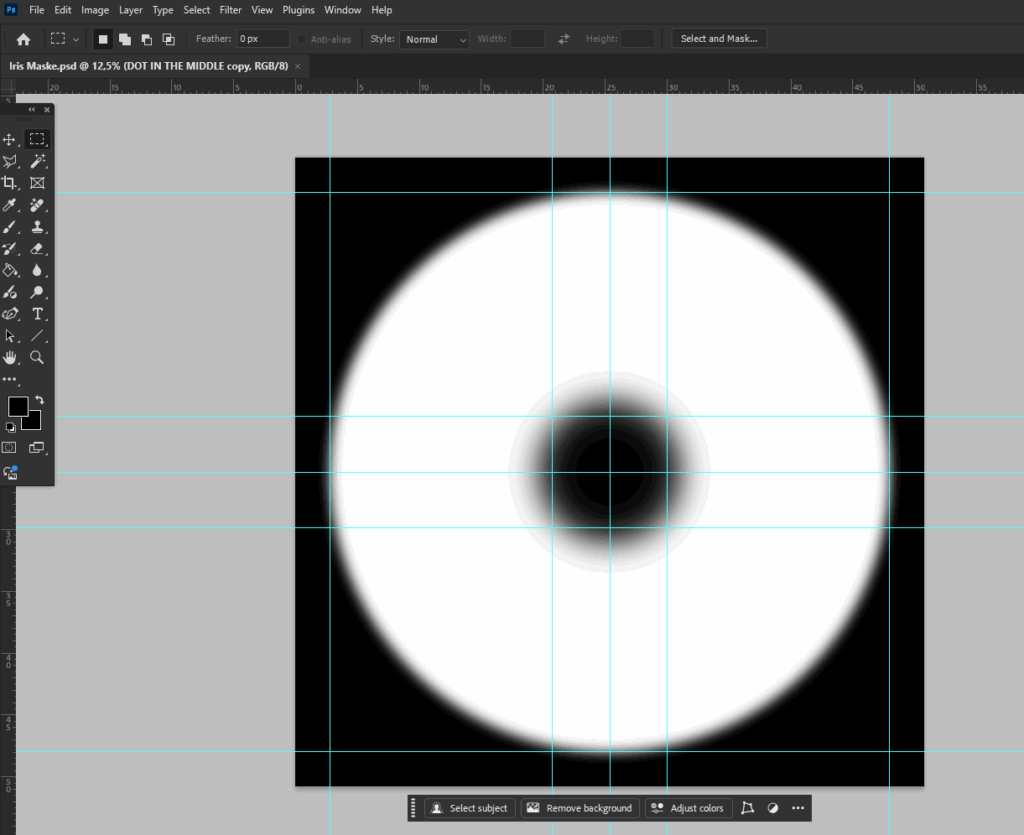Click the Select and Mask button
Viewport: 1024px width, 835px height.
(718, 38)
